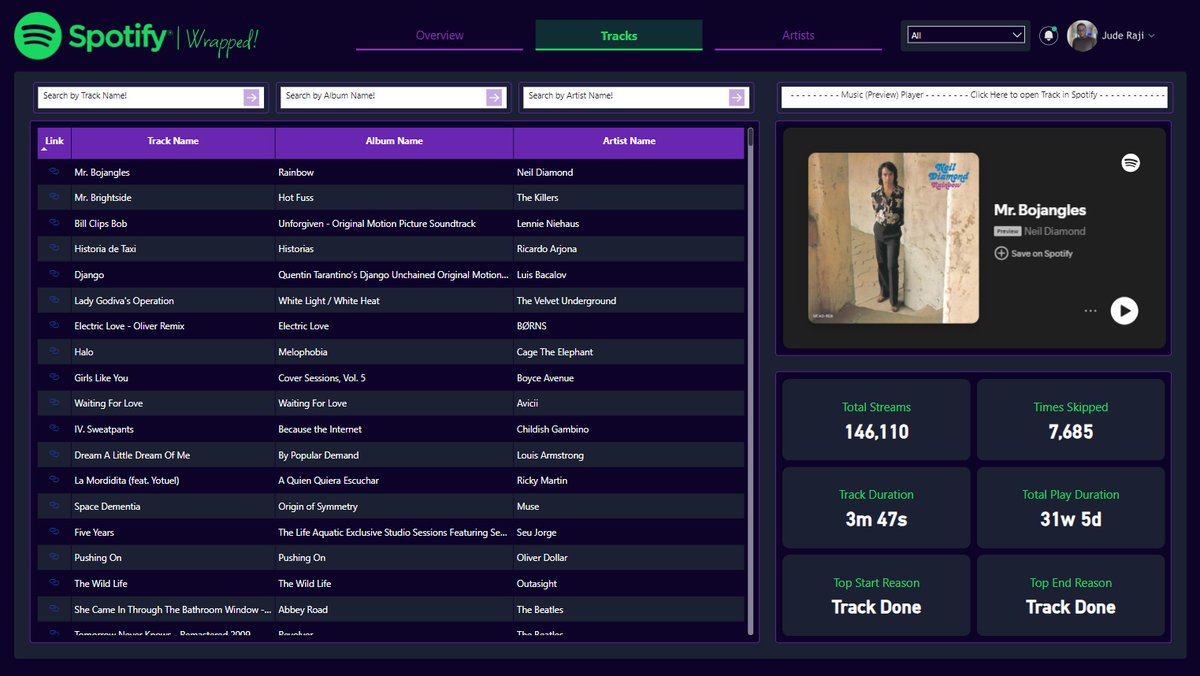1200x676 pixels.
Task: Sort by Artist Name column header
Action: tap(629, 142)
